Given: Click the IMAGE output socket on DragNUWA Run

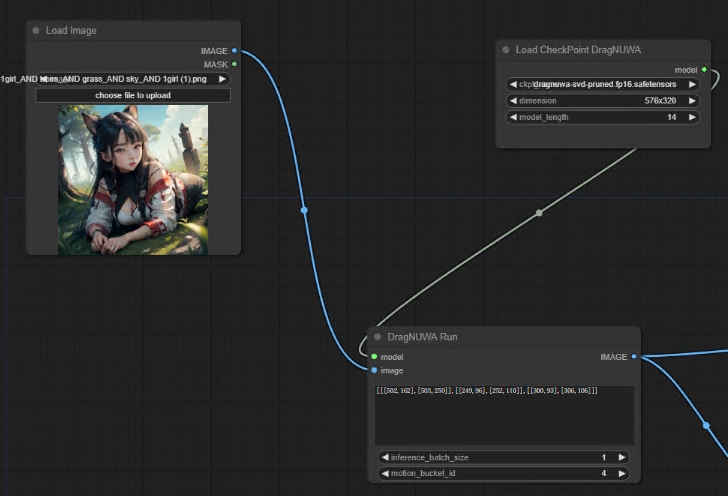Looking at the screenshot, I should click(x=634, y=357).
